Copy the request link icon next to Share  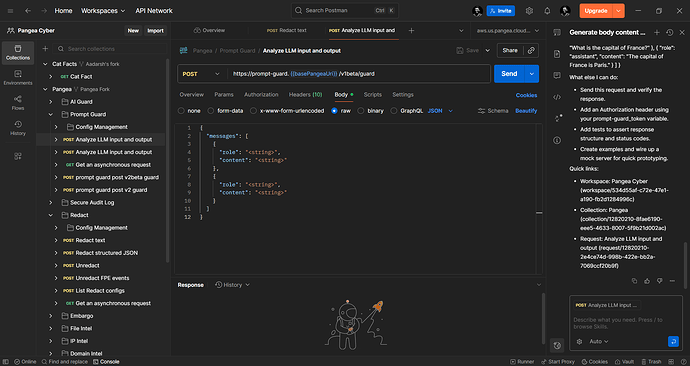click(x=531, y=51)
